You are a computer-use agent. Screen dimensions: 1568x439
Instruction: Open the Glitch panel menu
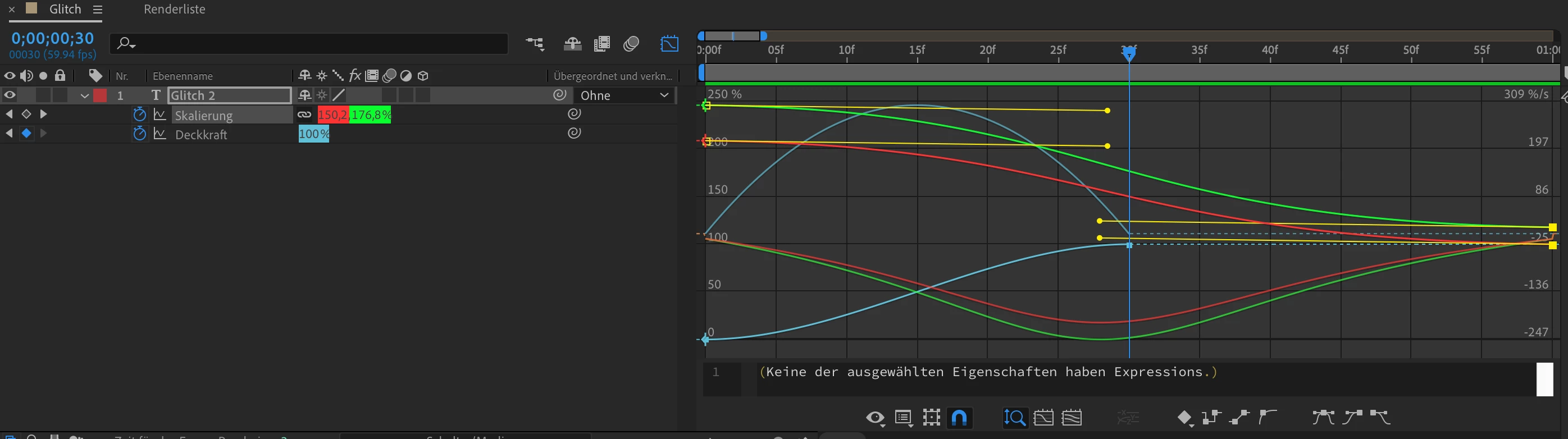97,9
